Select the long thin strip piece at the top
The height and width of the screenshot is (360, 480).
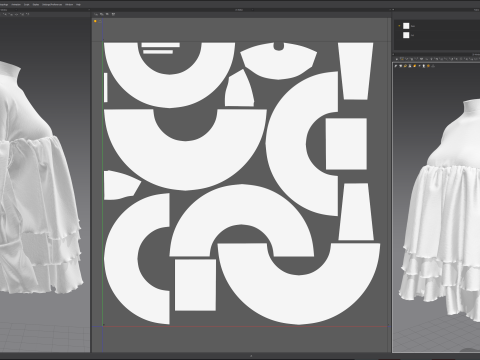pos(161,45)
